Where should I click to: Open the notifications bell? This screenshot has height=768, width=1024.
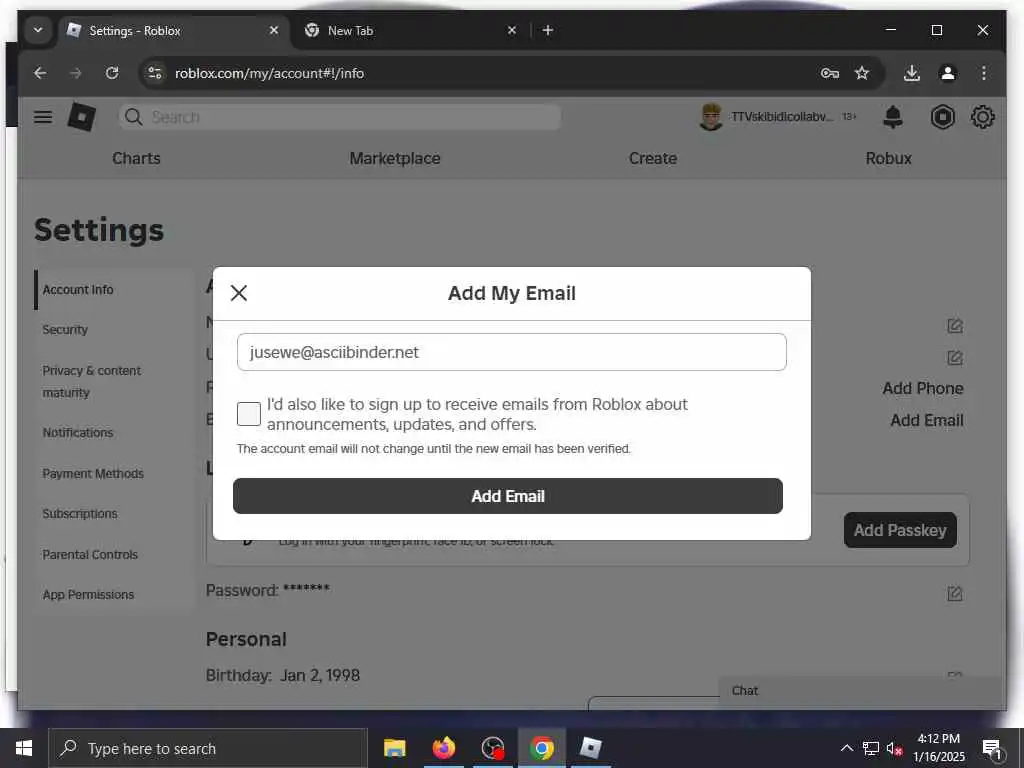pyautogui.click(x=893, y=117)
